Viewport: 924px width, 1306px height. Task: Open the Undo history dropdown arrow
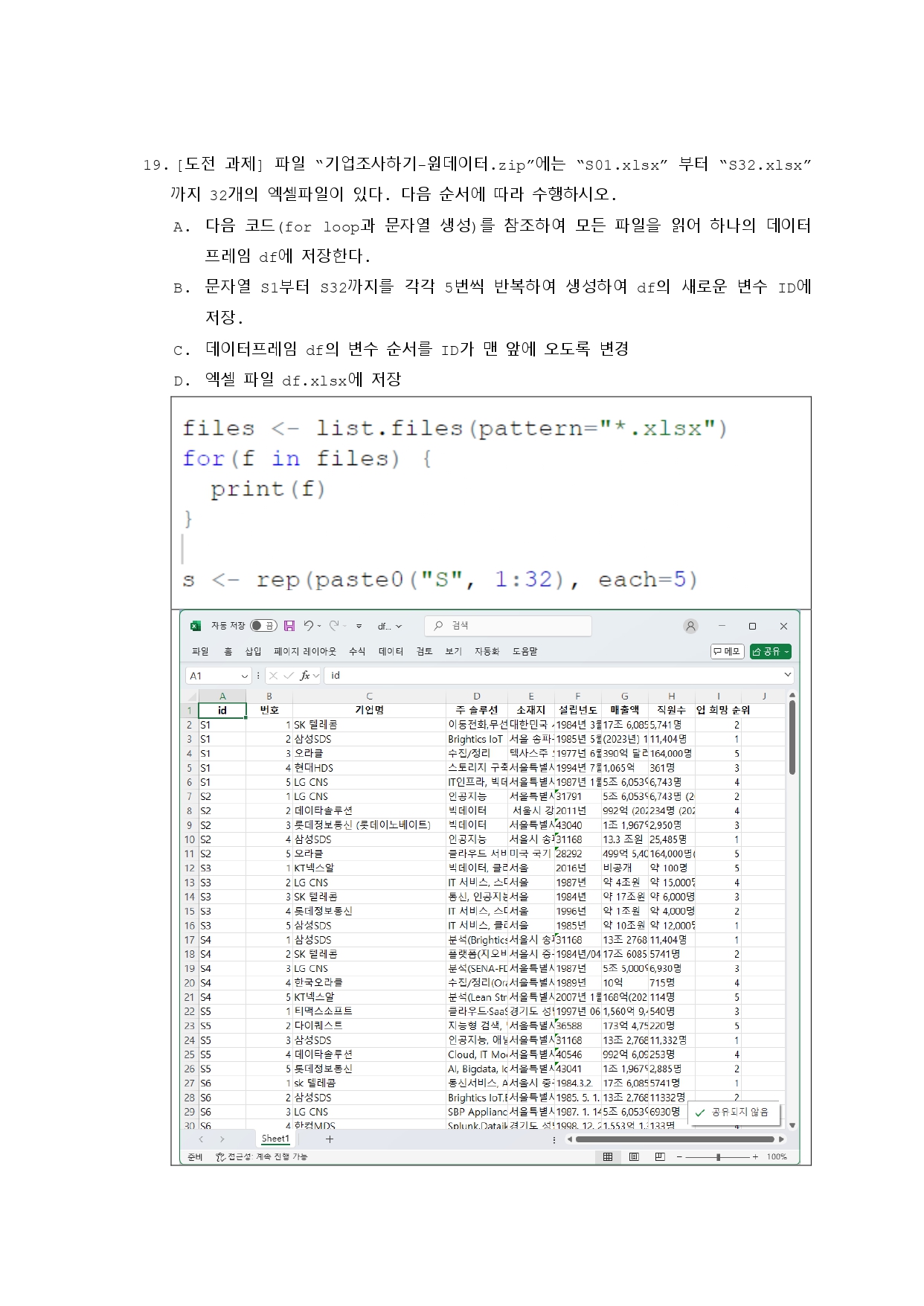point(319,627)
